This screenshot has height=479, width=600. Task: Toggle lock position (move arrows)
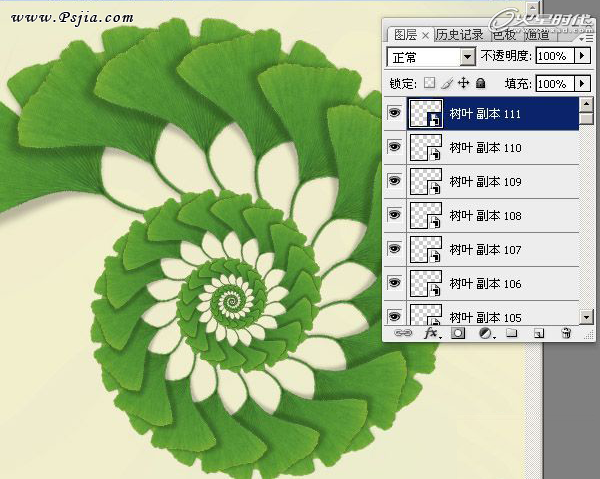pyautogui.click(x=463, y=84)
